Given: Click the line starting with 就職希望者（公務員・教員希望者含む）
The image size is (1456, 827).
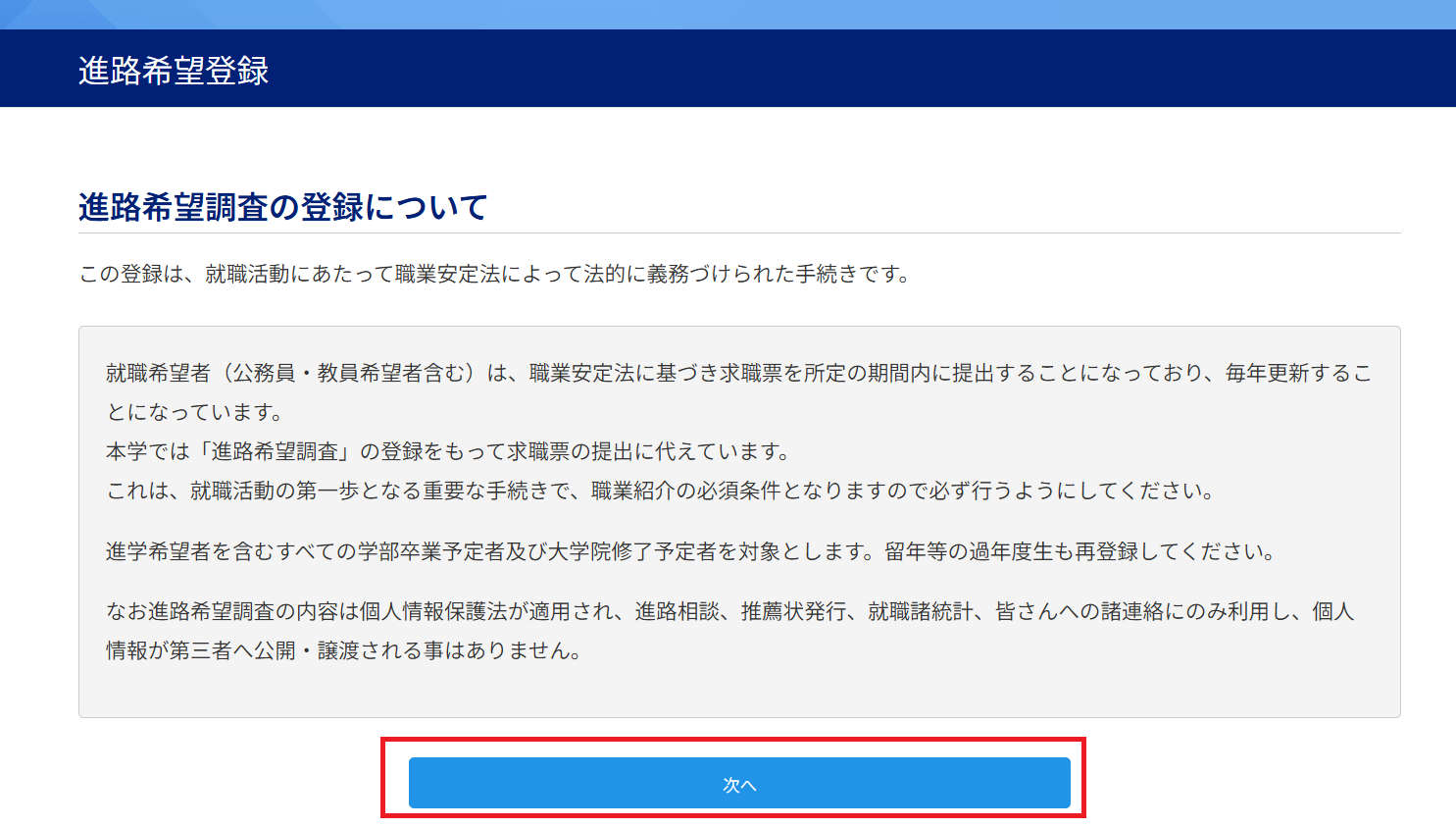Looking at the screenshot, I should (x=737, y=373).
